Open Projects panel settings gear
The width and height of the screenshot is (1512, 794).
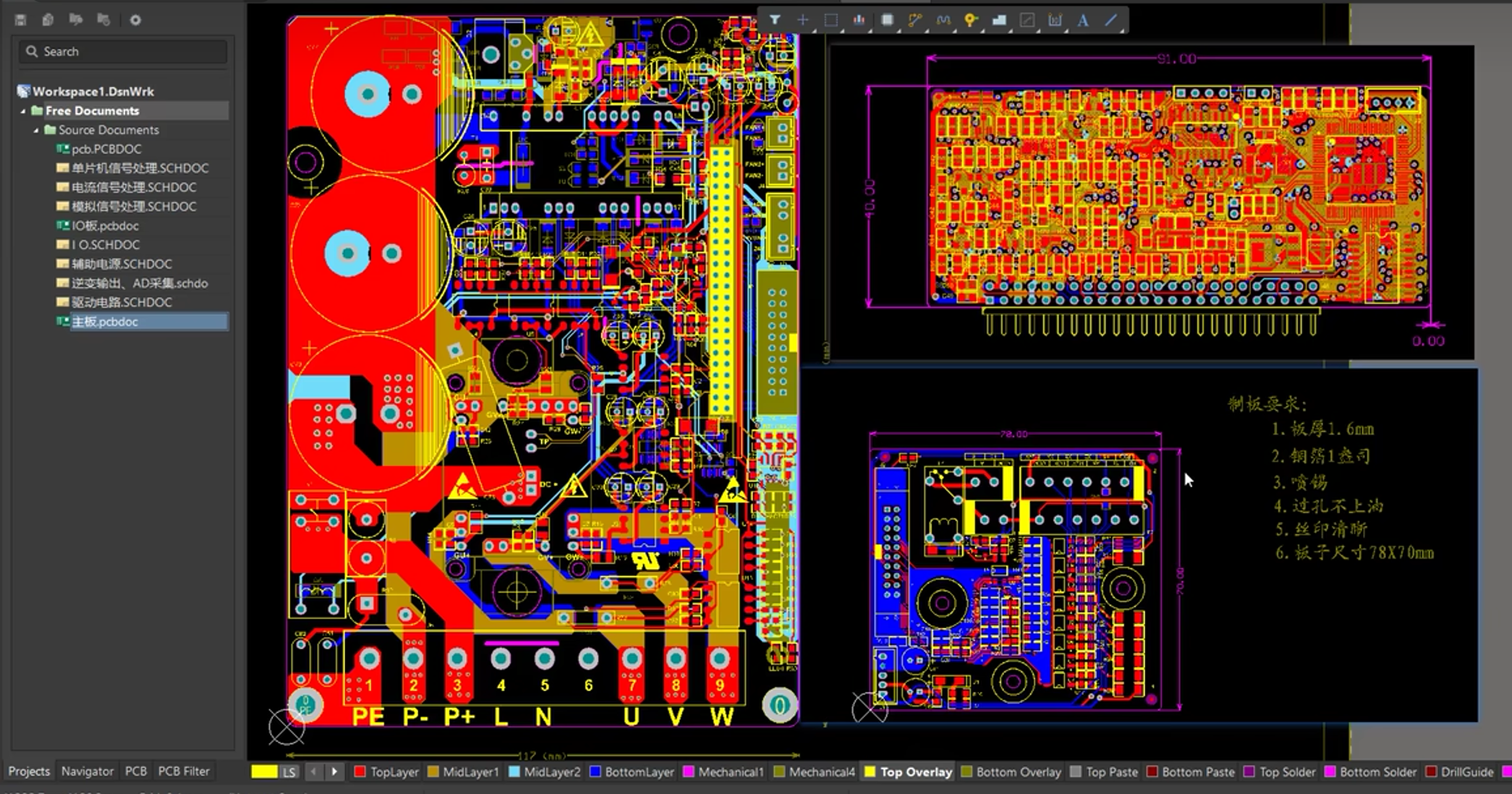[135, 20]
